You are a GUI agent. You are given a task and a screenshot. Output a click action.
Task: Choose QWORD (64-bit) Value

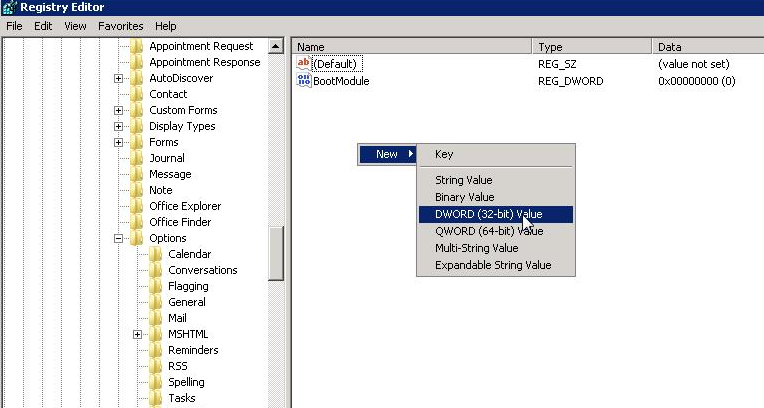pos(496,231)
